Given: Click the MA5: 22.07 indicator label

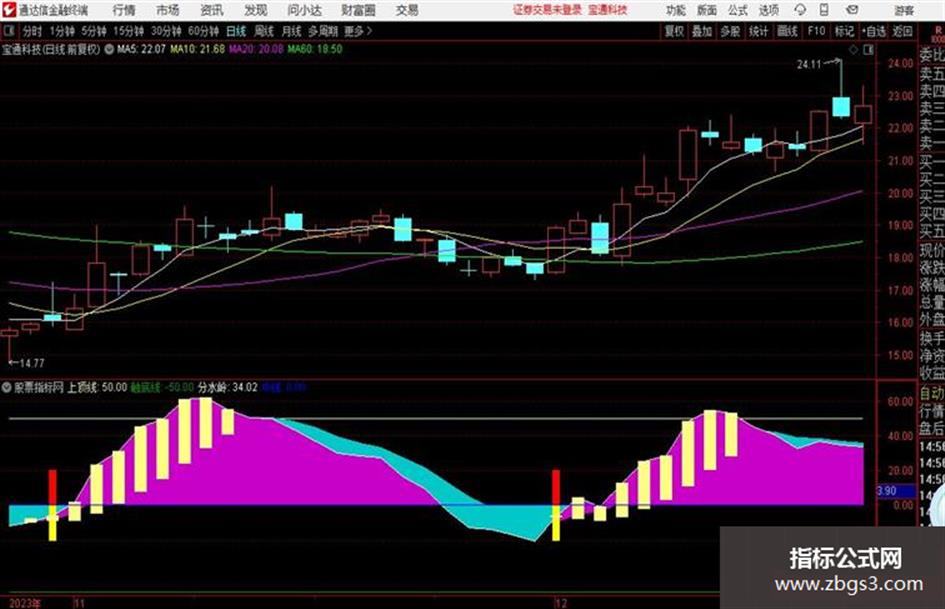Looking at the screenshot, I should [141, 49].
